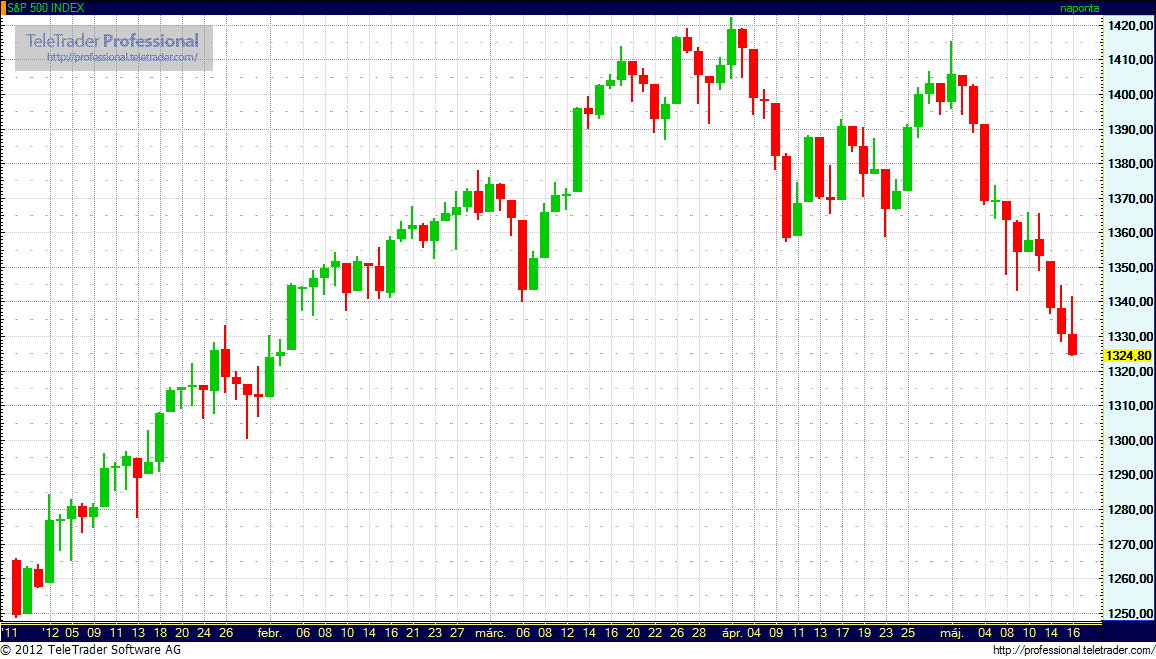Image resolution: width=1156 pixels, height=659 pixels.
Task: Click the 27 date label on the axis
Action: tap(457, 632)
